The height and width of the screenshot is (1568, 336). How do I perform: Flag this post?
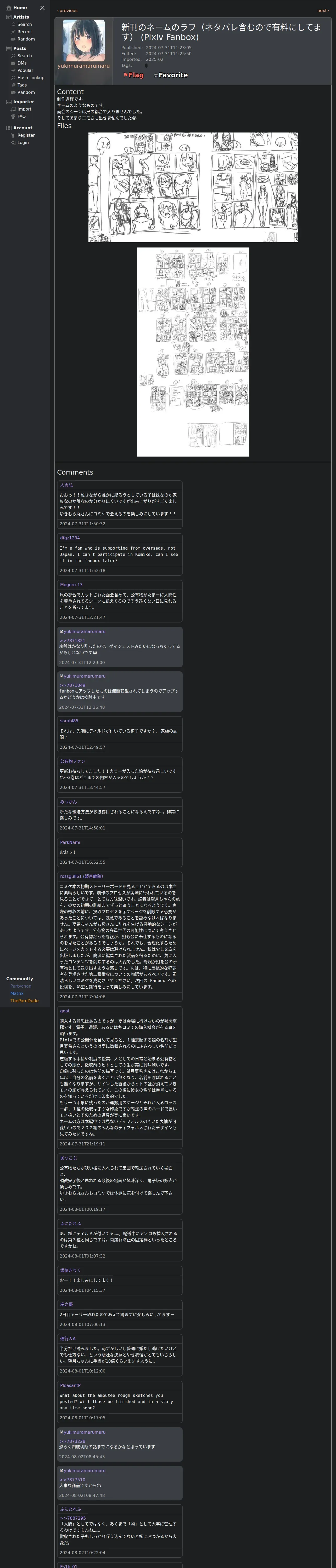coord(133,76)
